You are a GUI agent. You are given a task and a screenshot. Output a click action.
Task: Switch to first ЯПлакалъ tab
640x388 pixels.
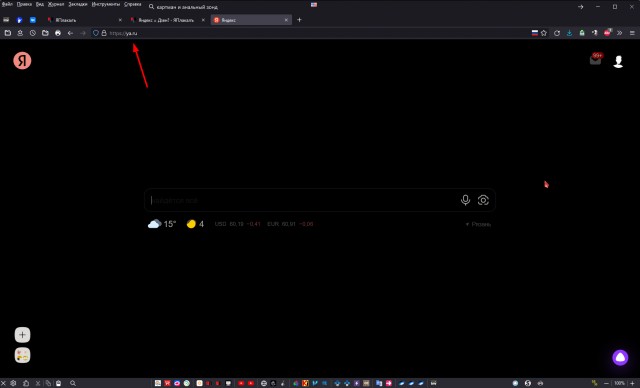(x=84, y=20)
